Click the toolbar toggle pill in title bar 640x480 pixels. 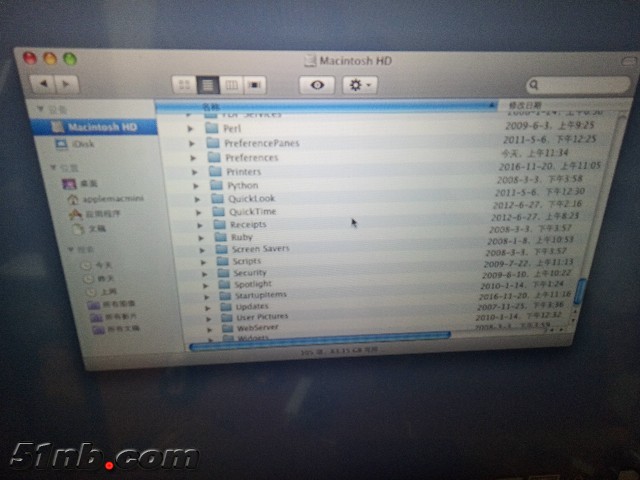628,61
